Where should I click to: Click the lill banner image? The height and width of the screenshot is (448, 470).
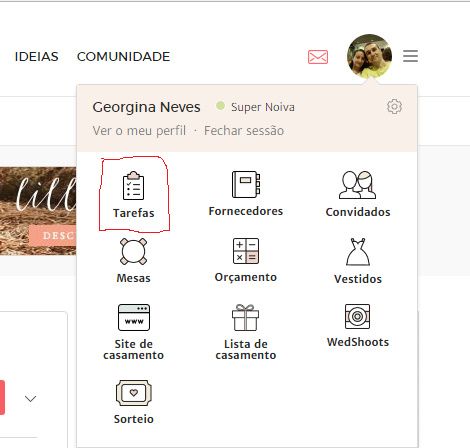38,211
